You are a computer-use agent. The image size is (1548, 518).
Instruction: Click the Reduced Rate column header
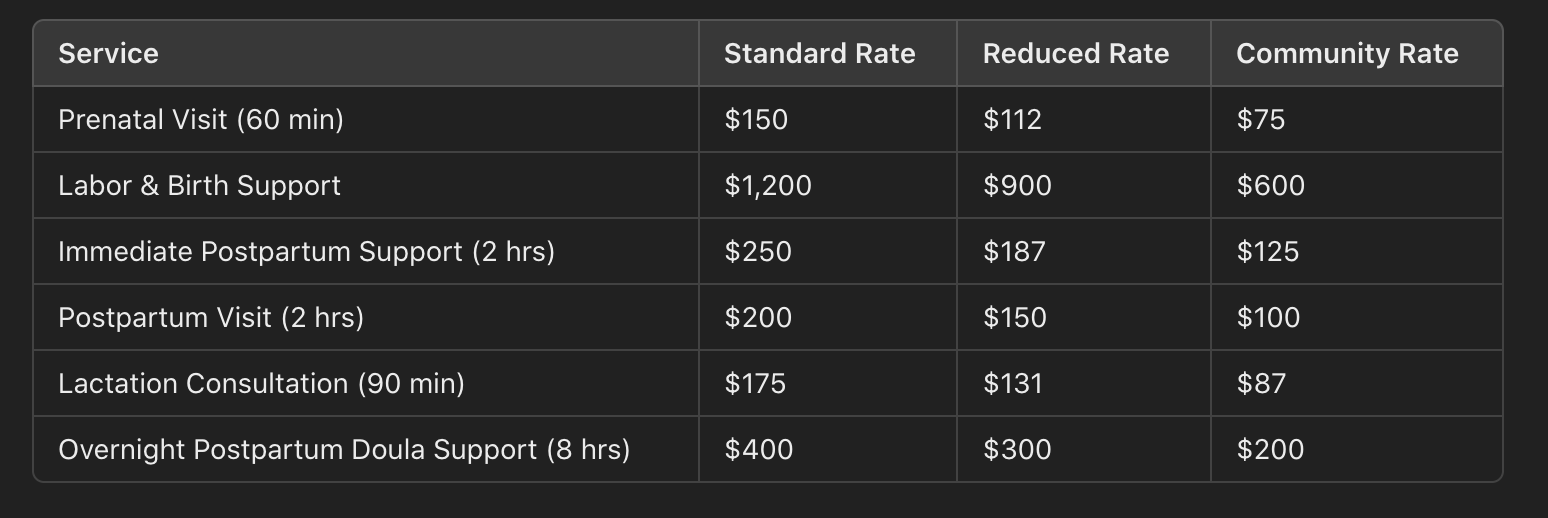(x=1083, y=53)
